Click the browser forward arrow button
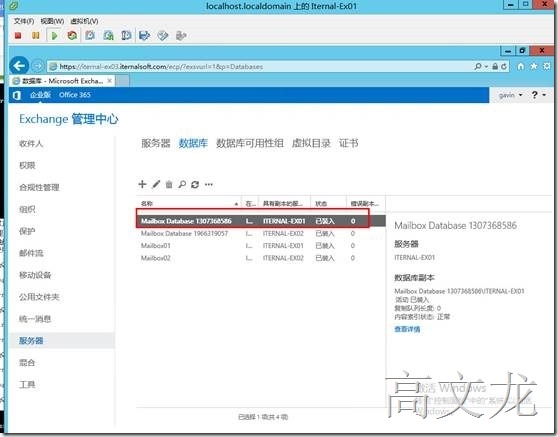The image size is (558, 437). [37, 66]
